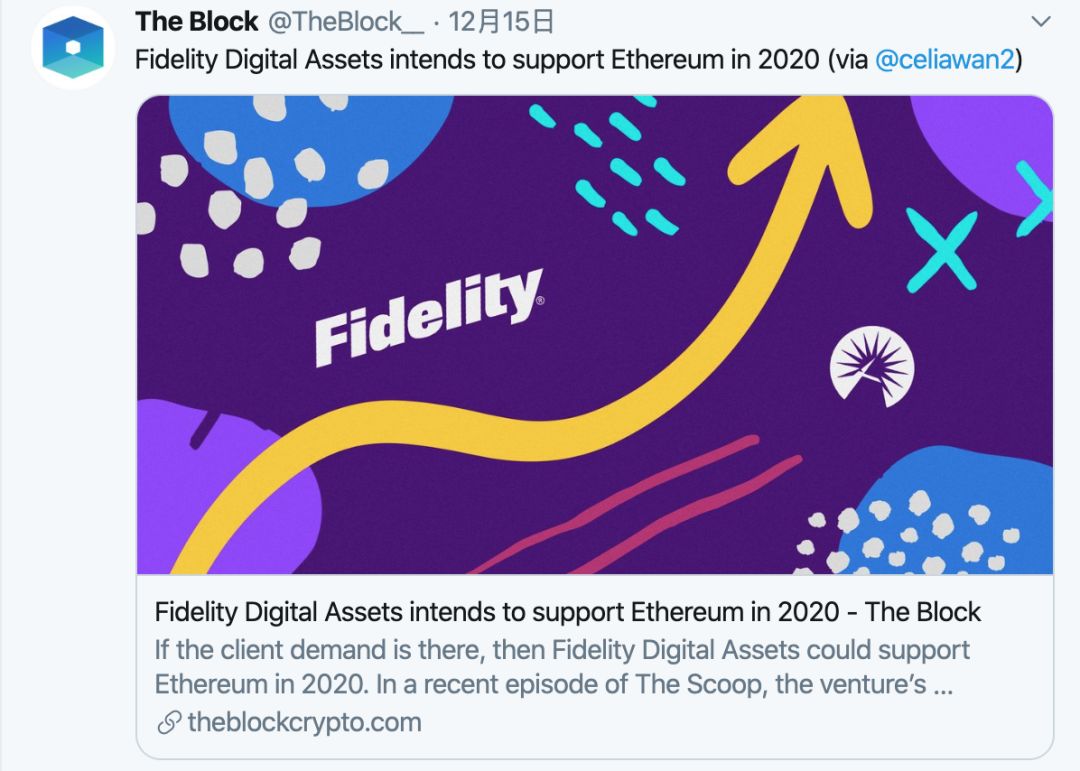Click the link chain icon
Screen dimensions: 1080x771
(169, 723)
